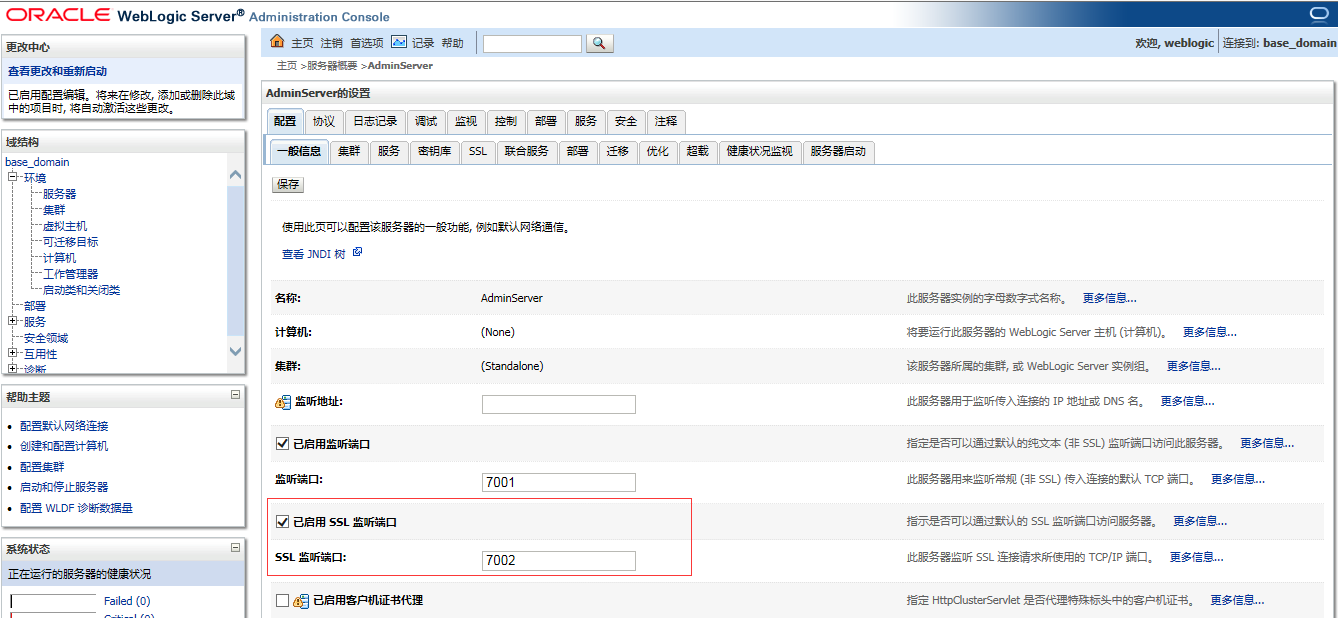The width and height of the screenshot is (1338, 618).
Task: Click the home icon in toolbar
Action: click(x=278, y=42)
